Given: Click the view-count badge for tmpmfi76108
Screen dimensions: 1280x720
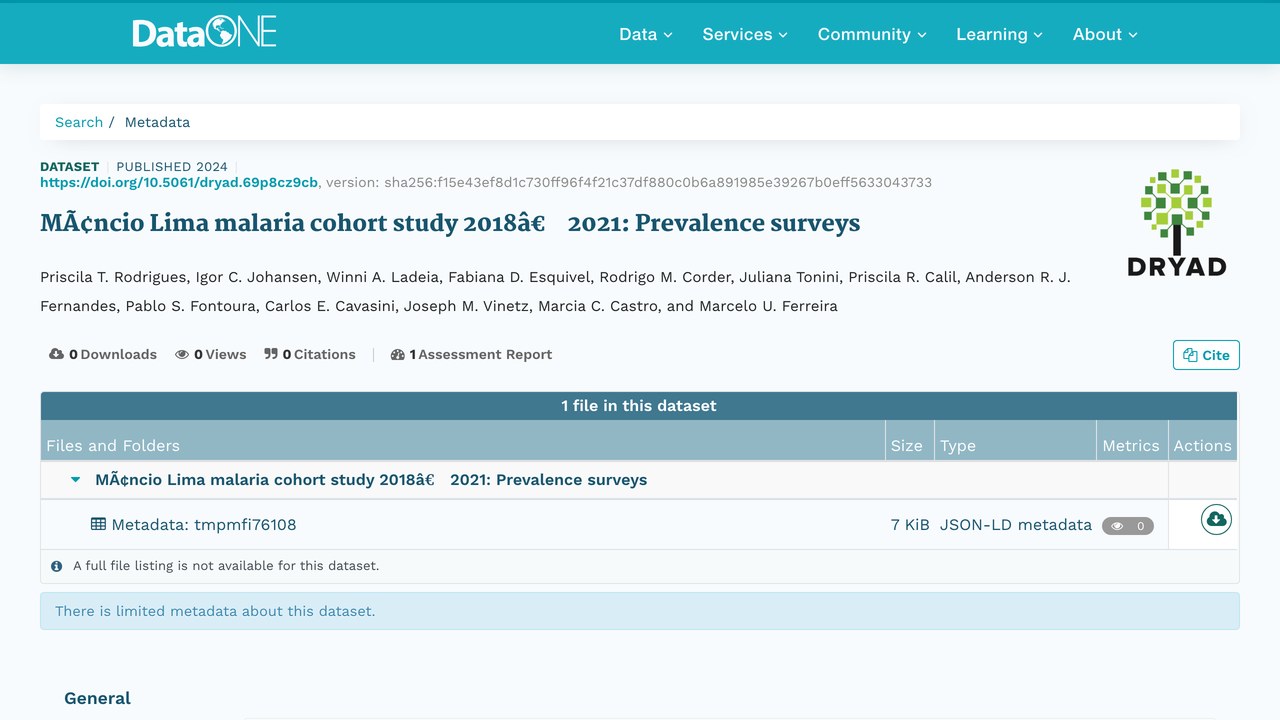Looking at the screenshot, I should pyautogui.click(x=1128, y=525).
